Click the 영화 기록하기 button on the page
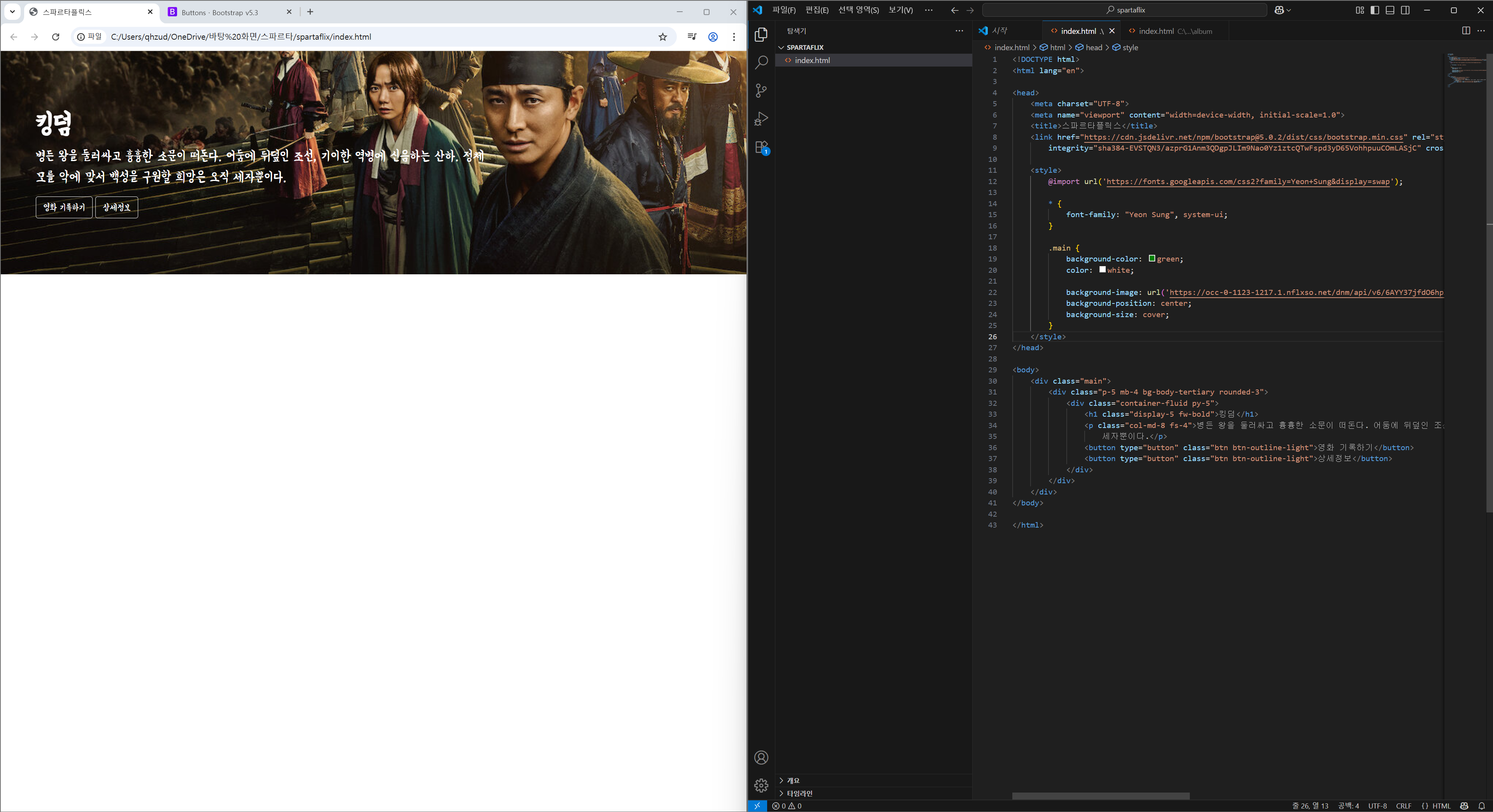This screenshot has width=1493, height=812. click(64, 207)
